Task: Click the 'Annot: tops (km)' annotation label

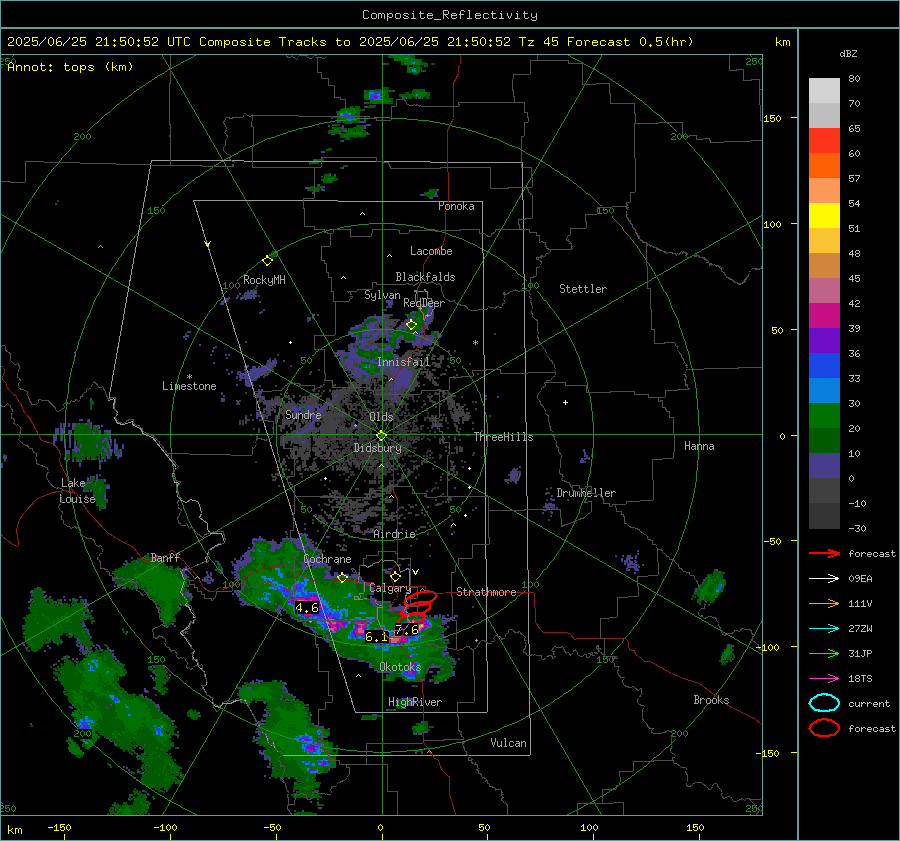Action: [70, 67]
